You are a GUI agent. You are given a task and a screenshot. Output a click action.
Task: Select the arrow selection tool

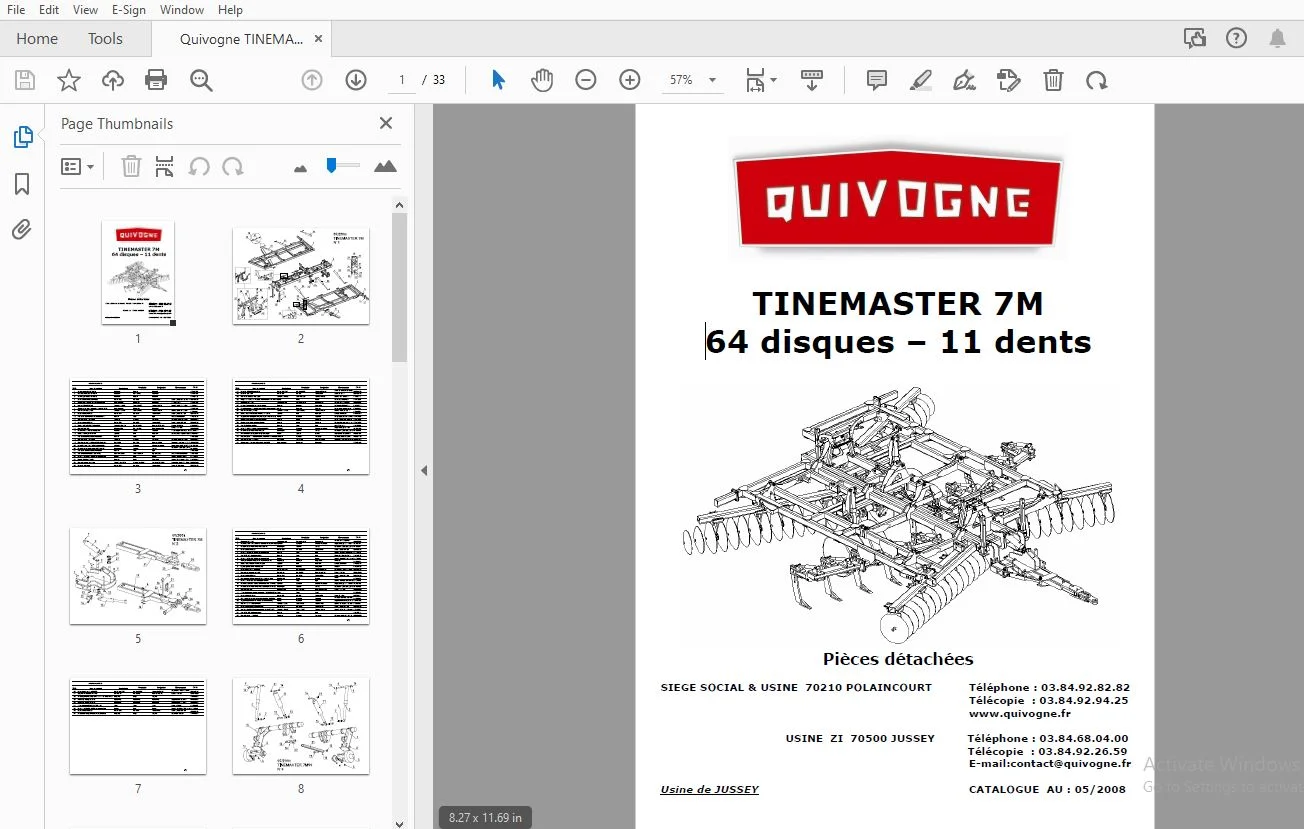coord(498,80)
